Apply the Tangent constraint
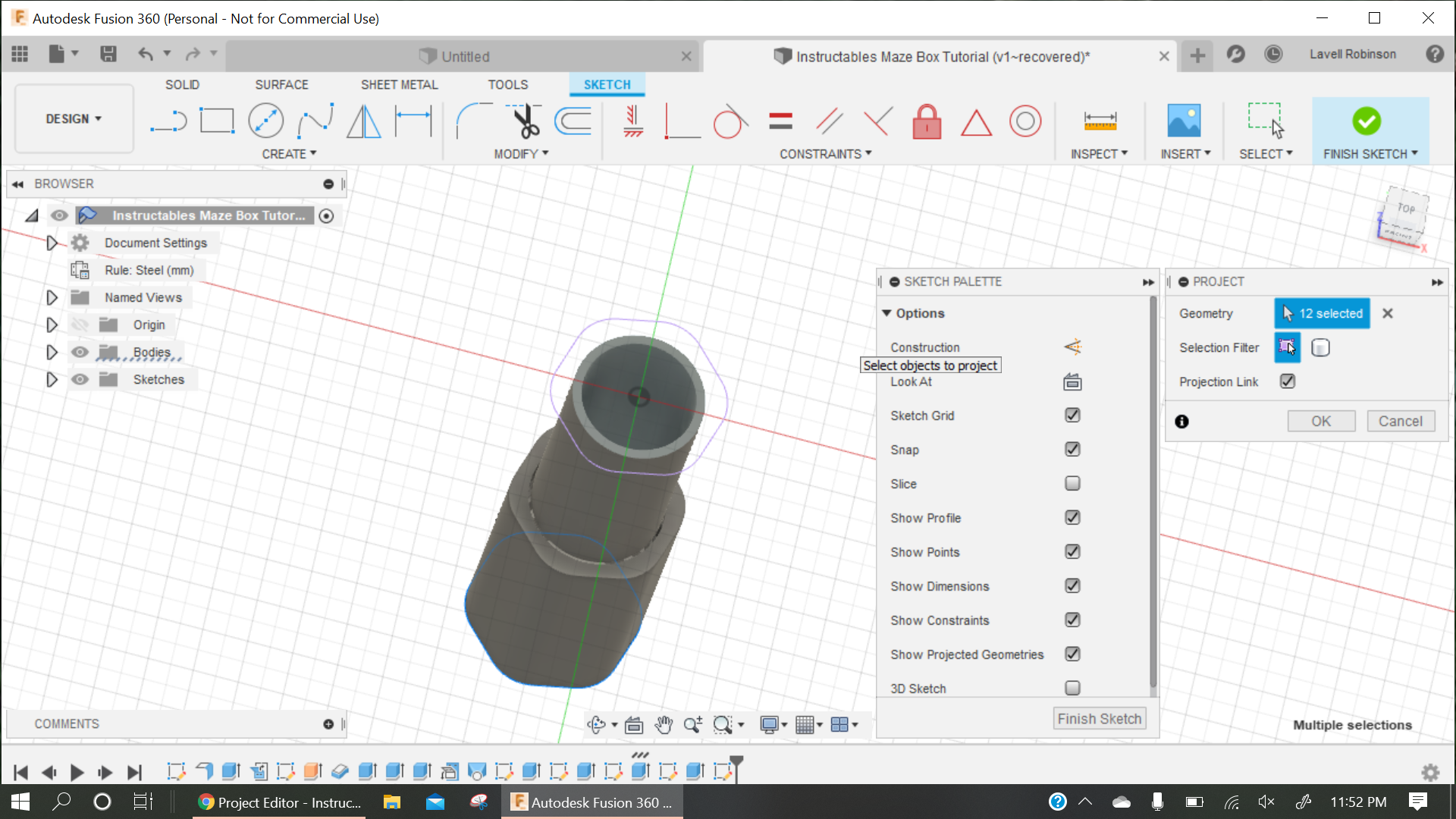This screenshot has width=1456, height=819. (x=730, y=121)
